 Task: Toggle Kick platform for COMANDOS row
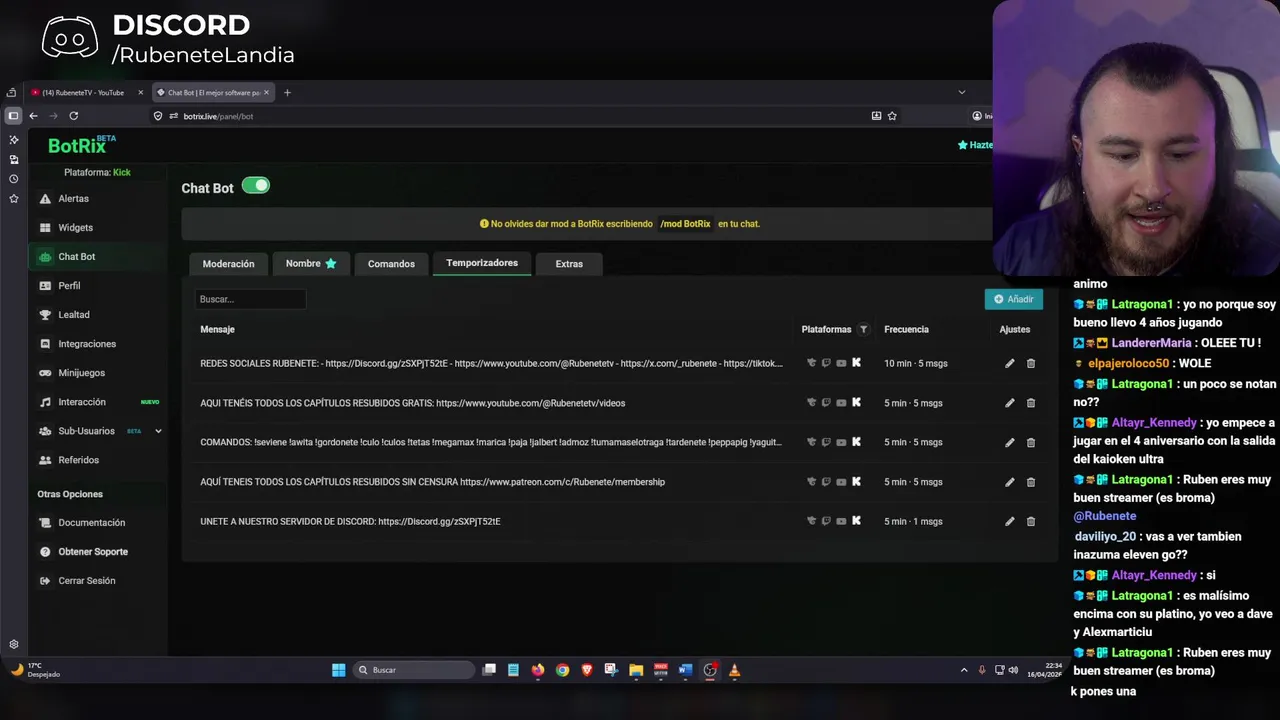[x=856, y=442]
